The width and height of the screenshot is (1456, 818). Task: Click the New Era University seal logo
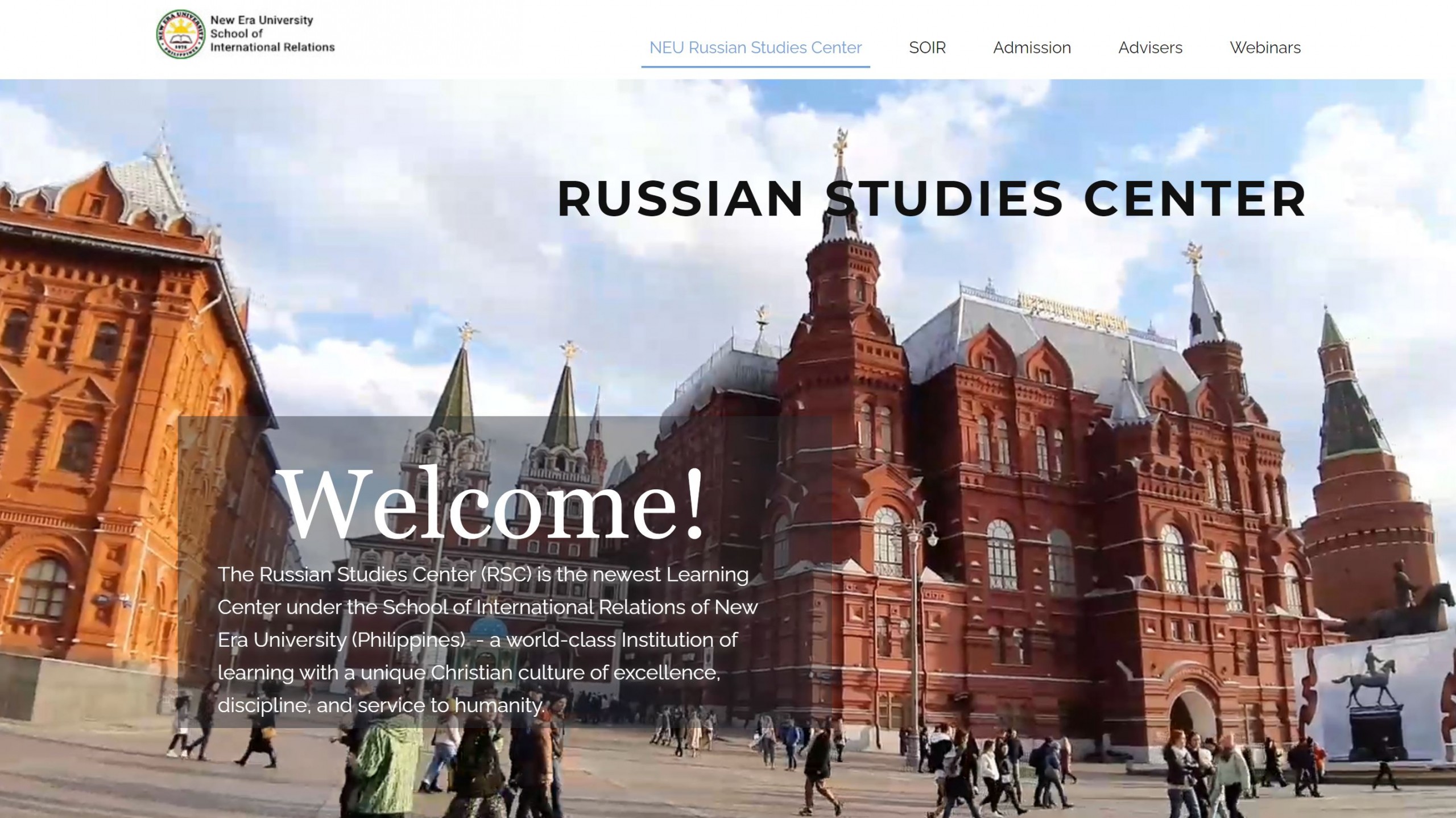[180, 34]
